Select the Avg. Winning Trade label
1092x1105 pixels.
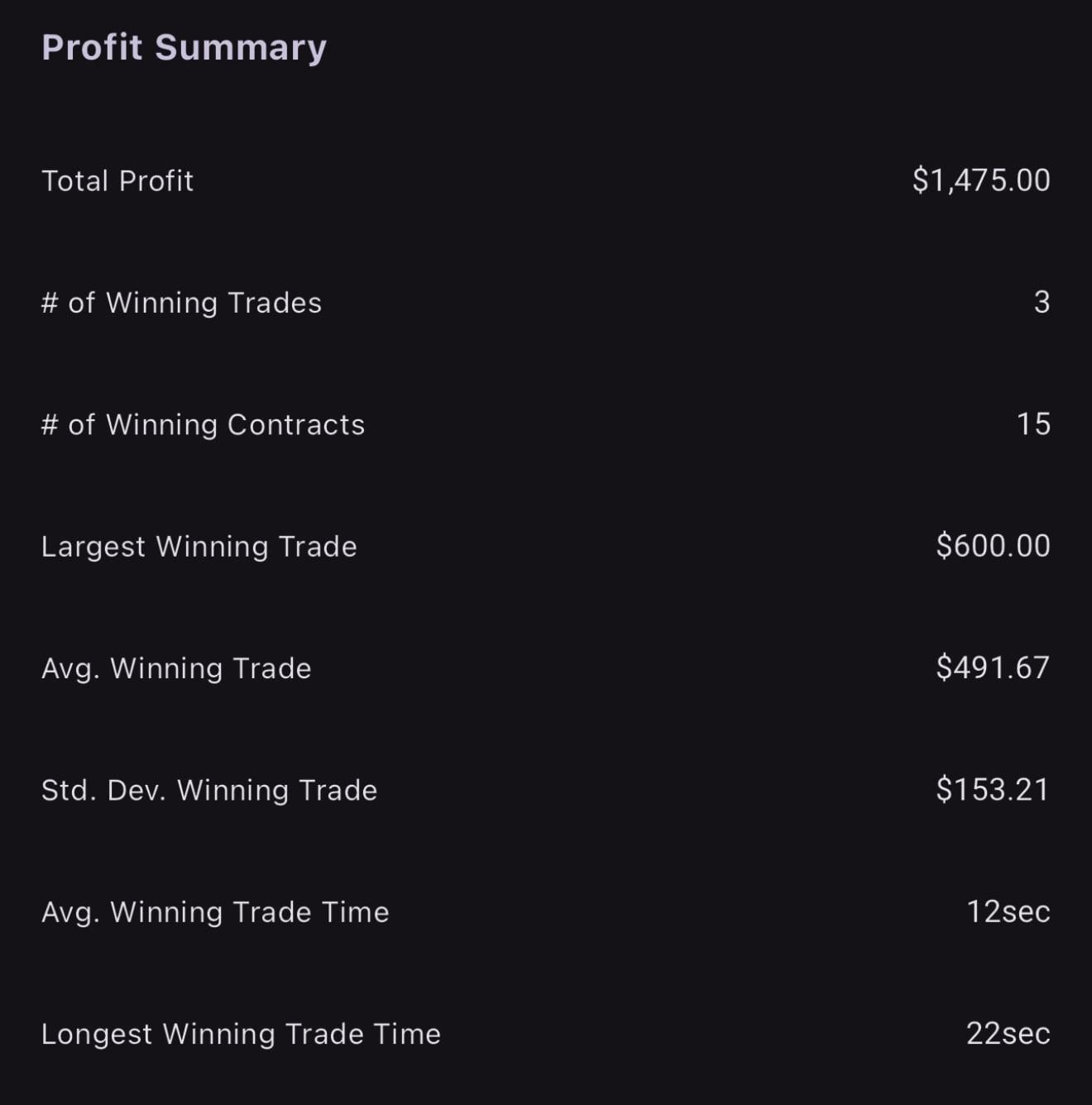(176, 668)
